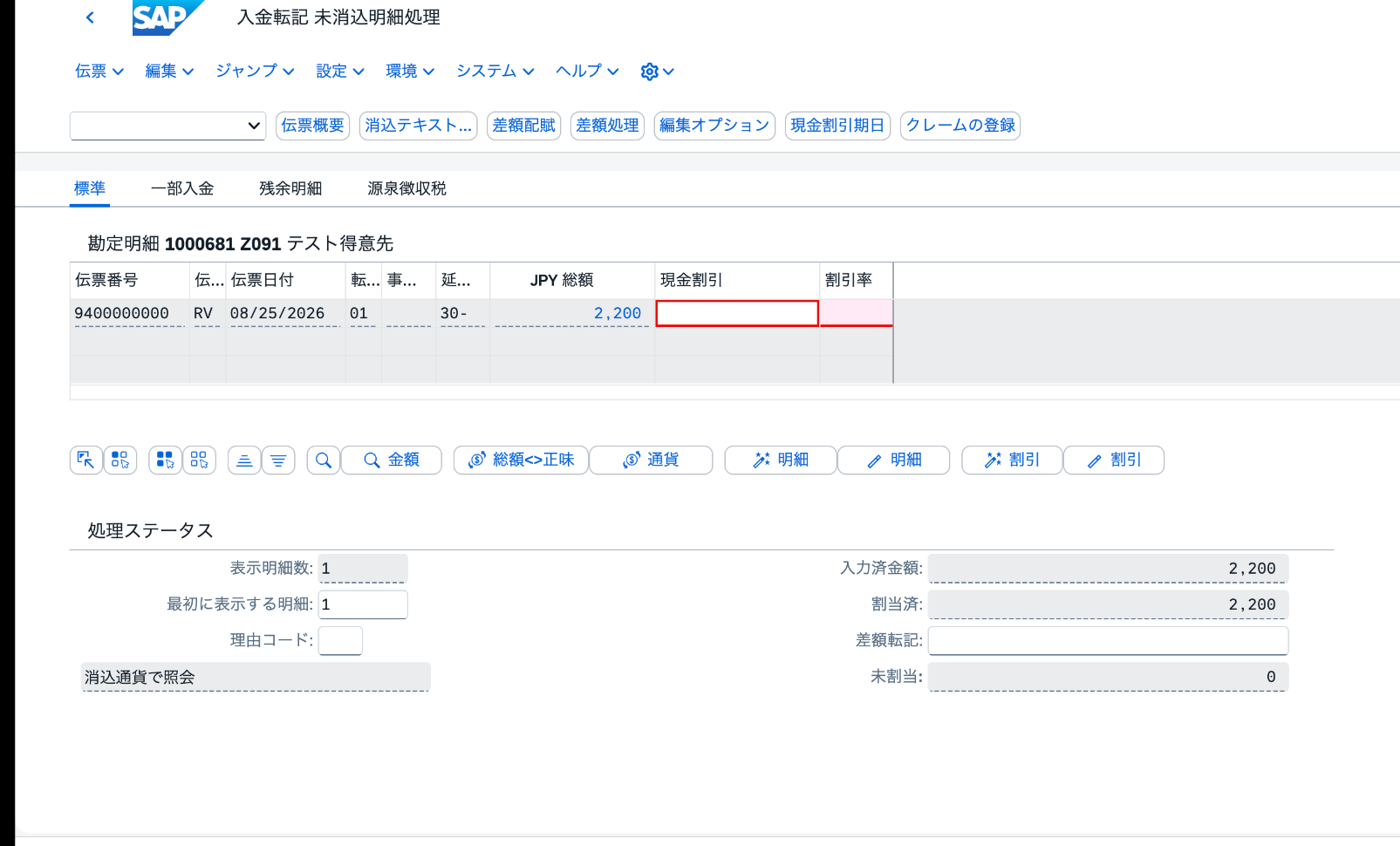This screenshot has width=1400, height=846.
Task: Open the 設定 menu
Action: pos(340,72)
